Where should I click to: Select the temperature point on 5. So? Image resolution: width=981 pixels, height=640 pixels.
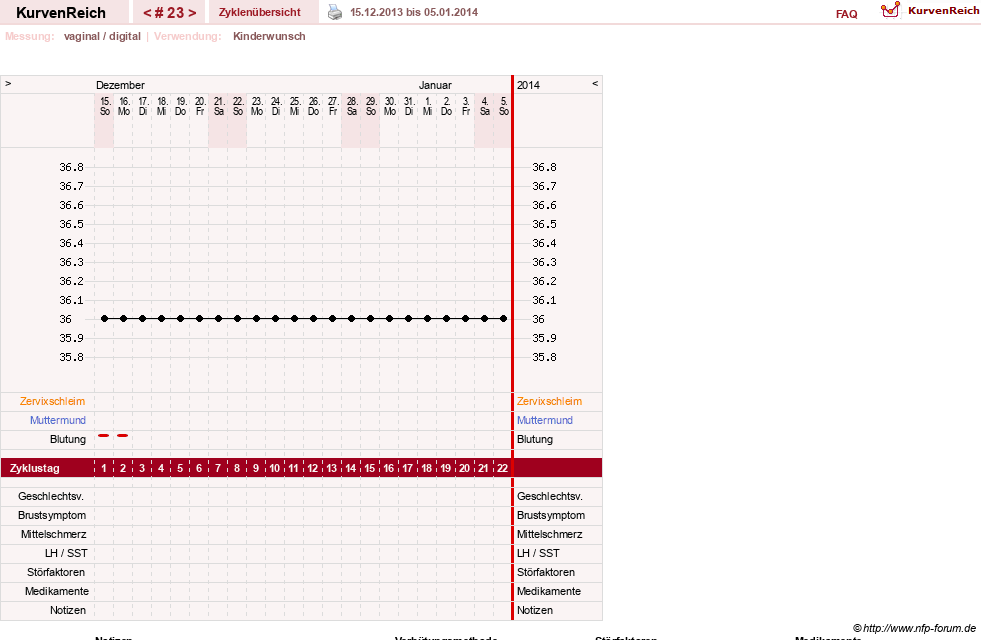pyautogui.click(x=503, y=318)
